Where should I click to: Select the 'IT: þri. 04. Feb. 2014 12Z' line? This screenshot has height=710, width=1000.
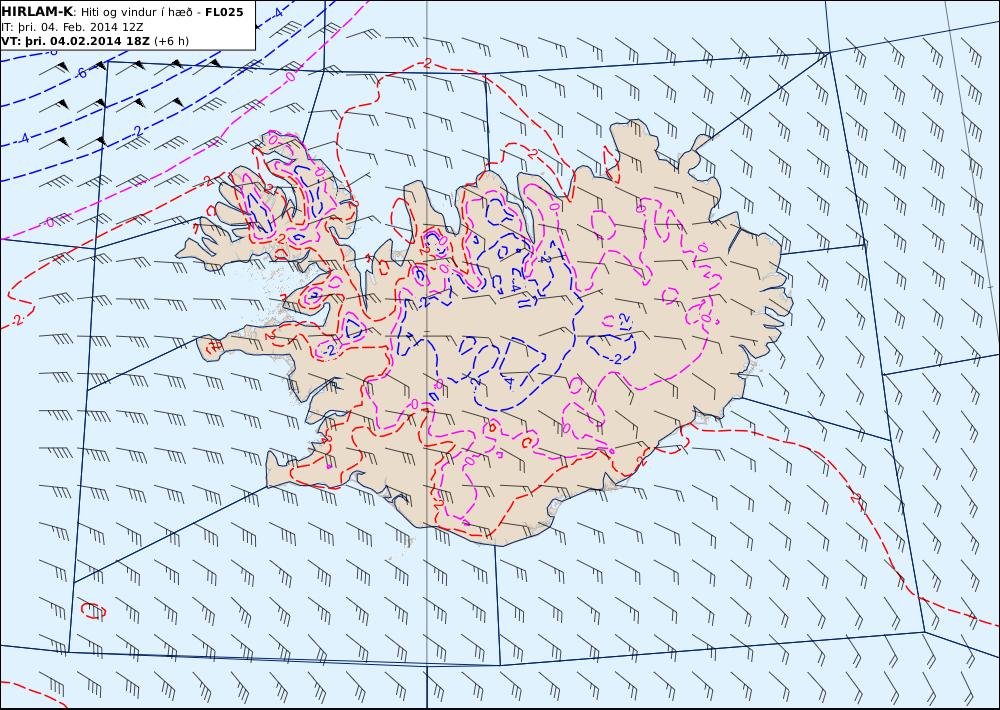[72, 27]
